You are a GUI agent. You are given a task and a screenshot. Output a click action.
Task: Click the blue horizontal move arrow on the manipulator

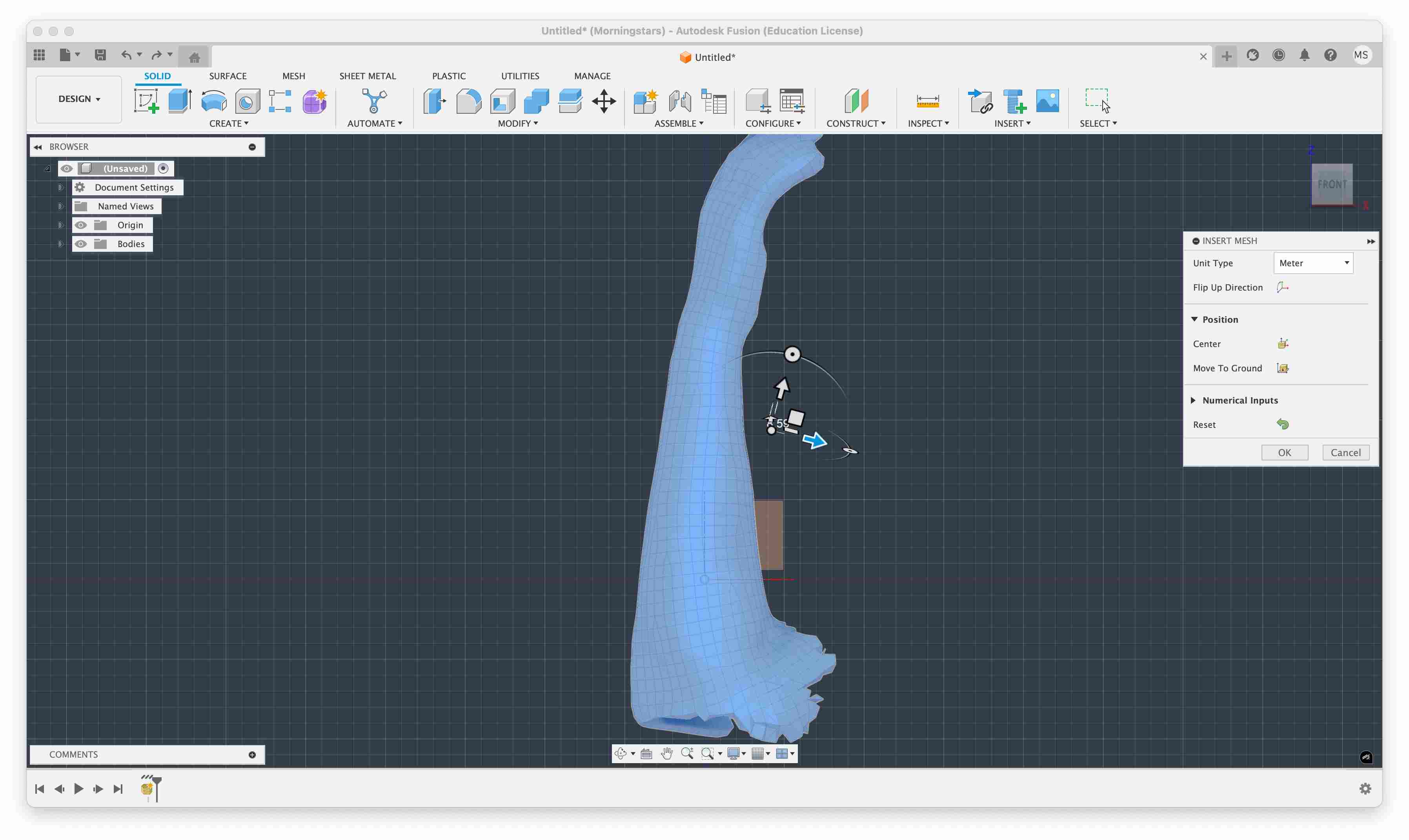(815, 440)
